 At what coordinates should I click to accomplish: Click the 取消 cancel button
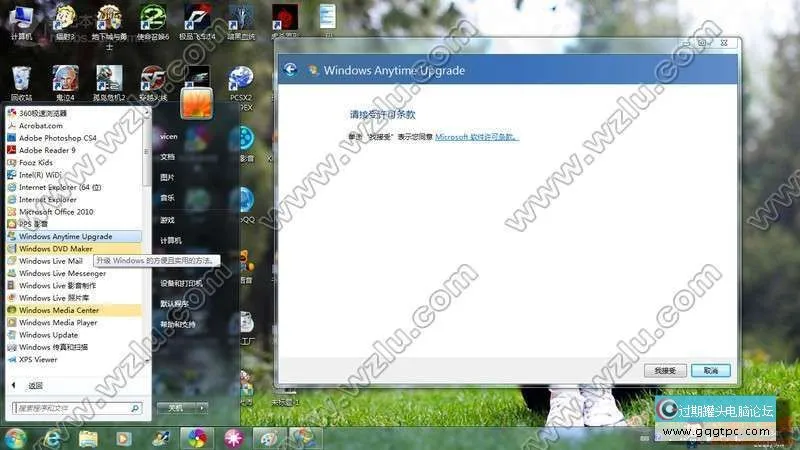pos(711,370)
